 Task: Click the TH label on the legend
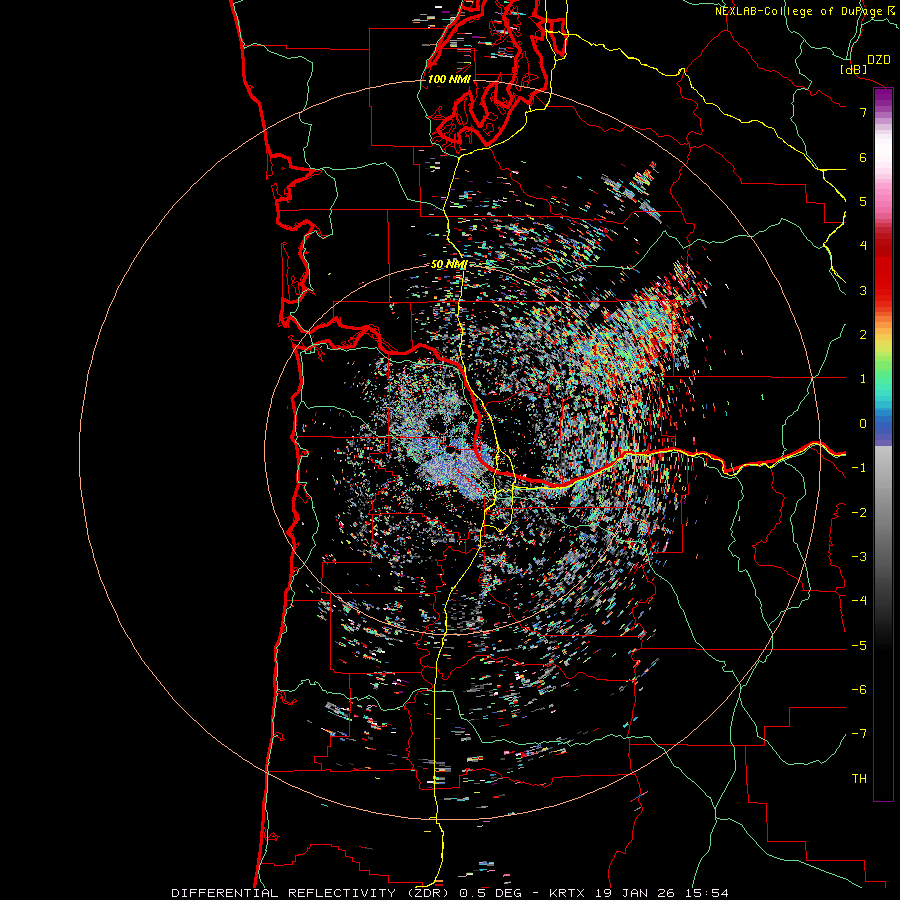coord(859,779)
